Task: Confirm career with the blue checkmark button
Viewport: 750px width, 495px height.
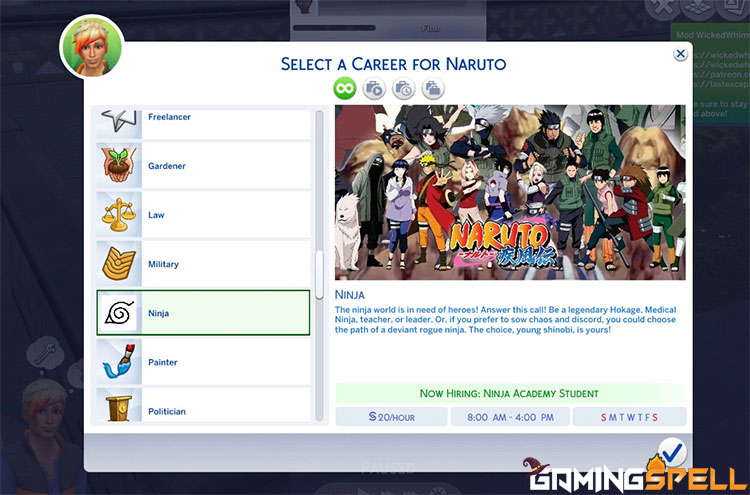Action: pyautogui.click(x=672, y=452)
